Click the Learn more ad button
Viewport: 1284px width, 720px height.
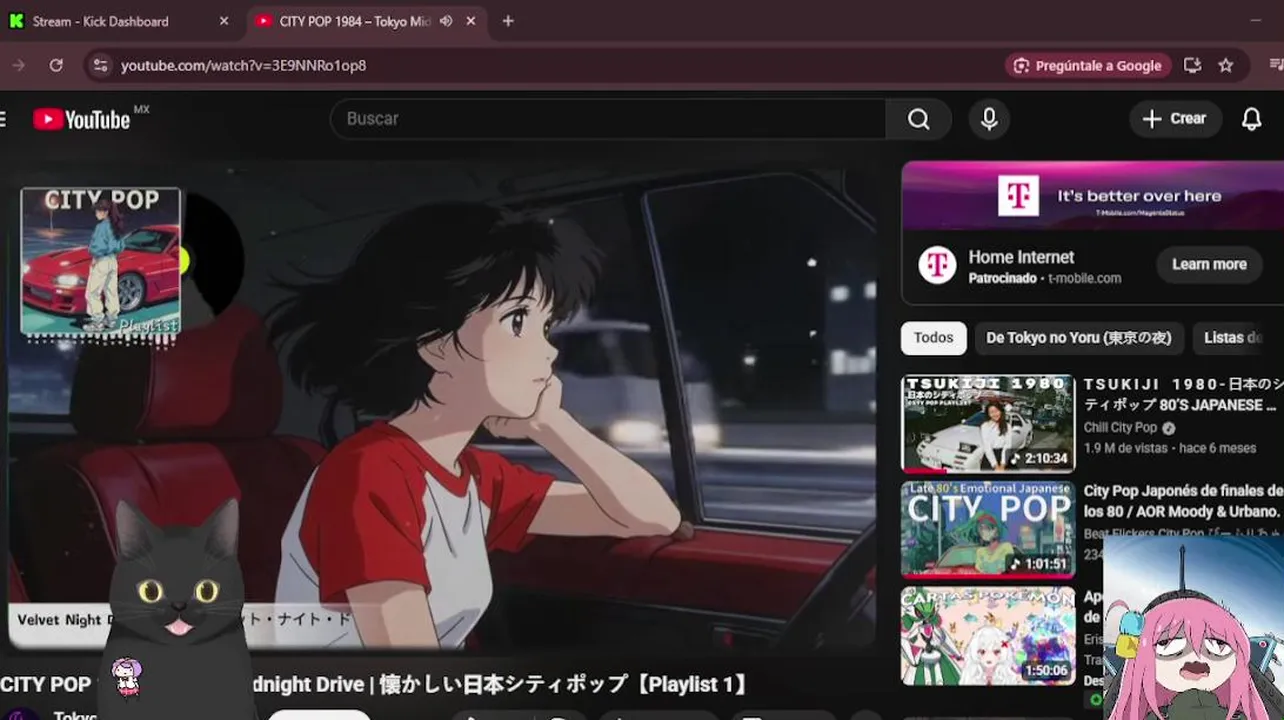(1209, 264)
